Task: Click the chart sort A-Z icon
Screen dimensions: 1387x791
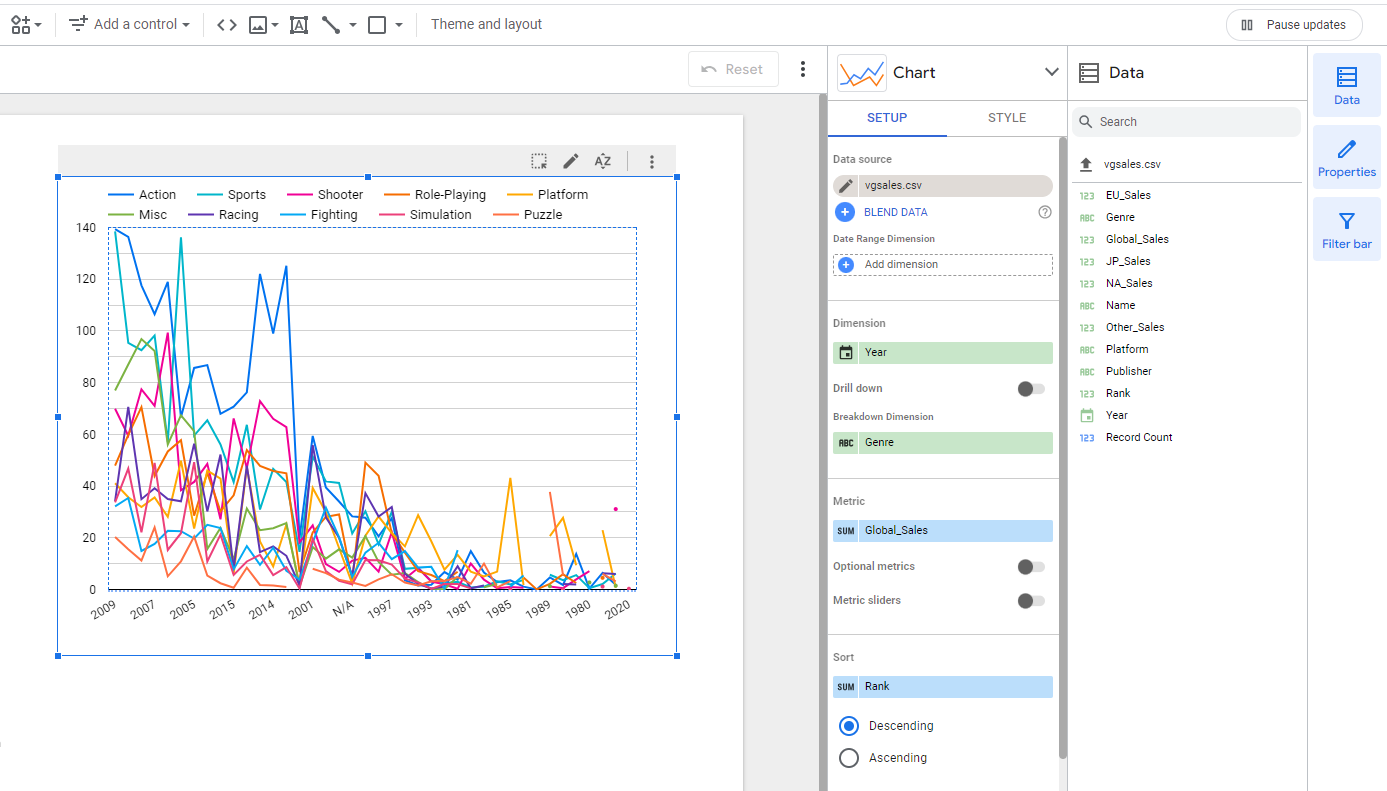Action: 602,161
